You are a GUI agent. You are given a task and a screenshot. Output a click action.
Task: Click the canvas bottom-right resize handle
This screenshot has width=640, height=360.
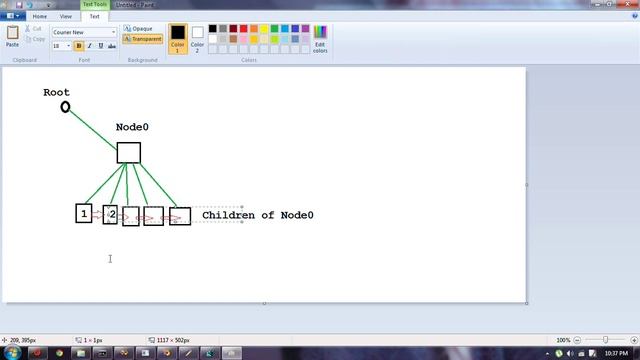coord(527,303)
